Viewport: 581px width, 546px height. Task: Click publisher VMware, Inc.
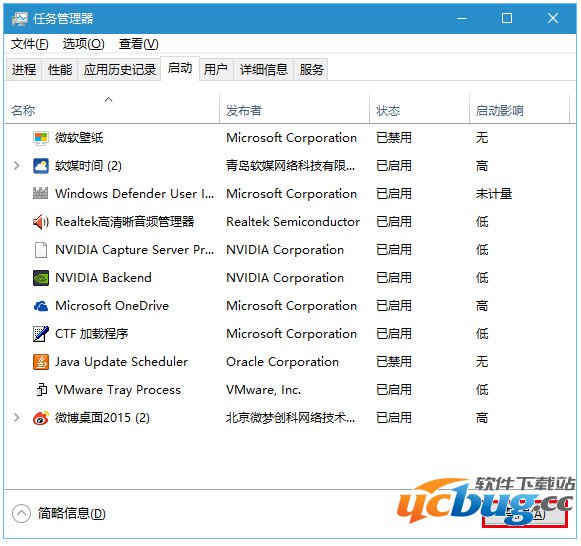pyautogui.click(x=263, y=390)
